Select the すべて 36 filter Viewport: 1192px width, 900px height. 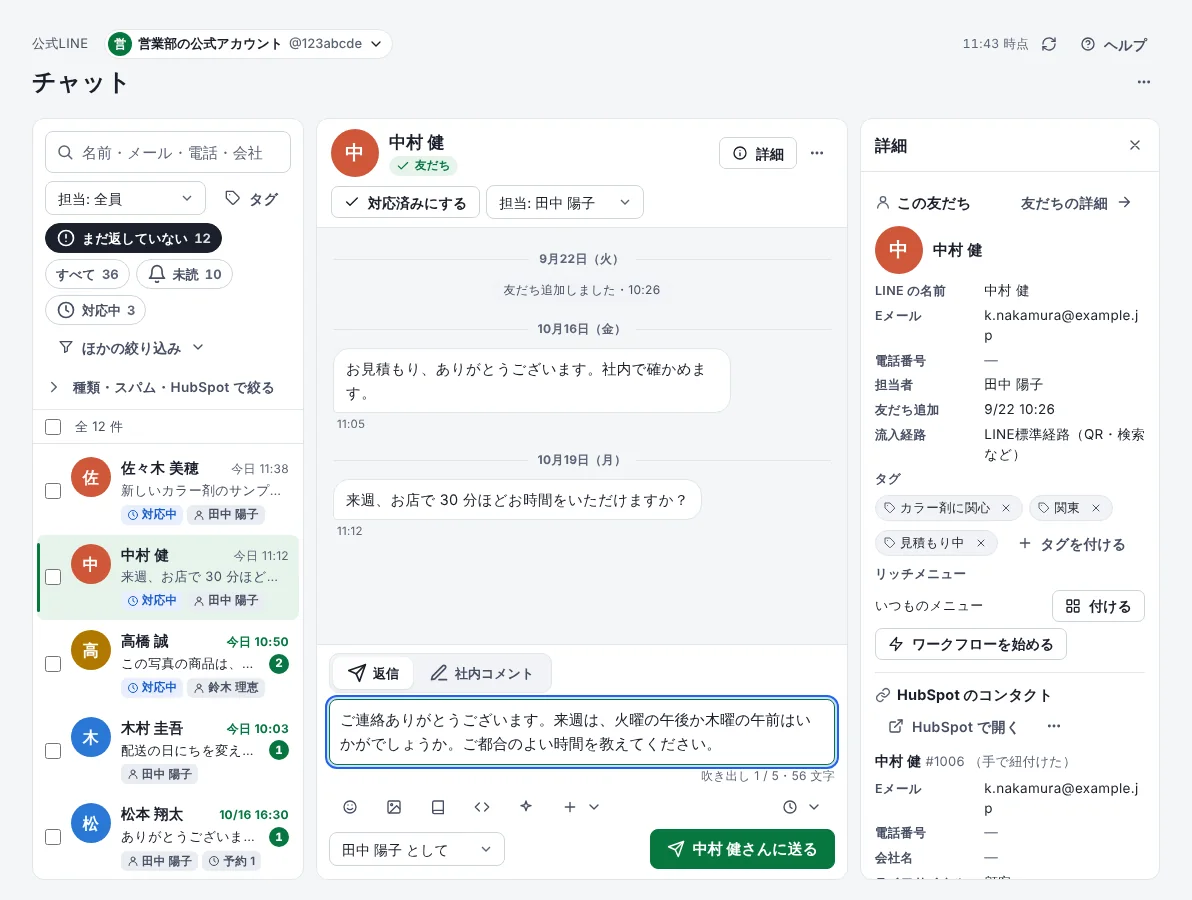87,274
